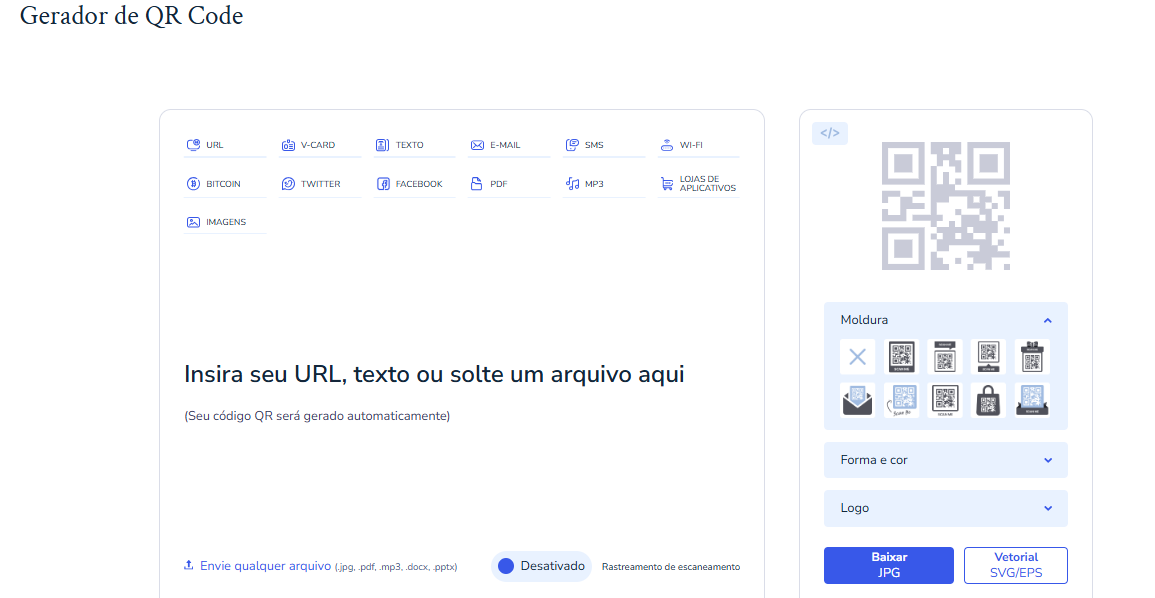Viewport: 1155px width, 598px height.
Task: Select the thin border frame with Scan Me text
Action: [945, 401]
